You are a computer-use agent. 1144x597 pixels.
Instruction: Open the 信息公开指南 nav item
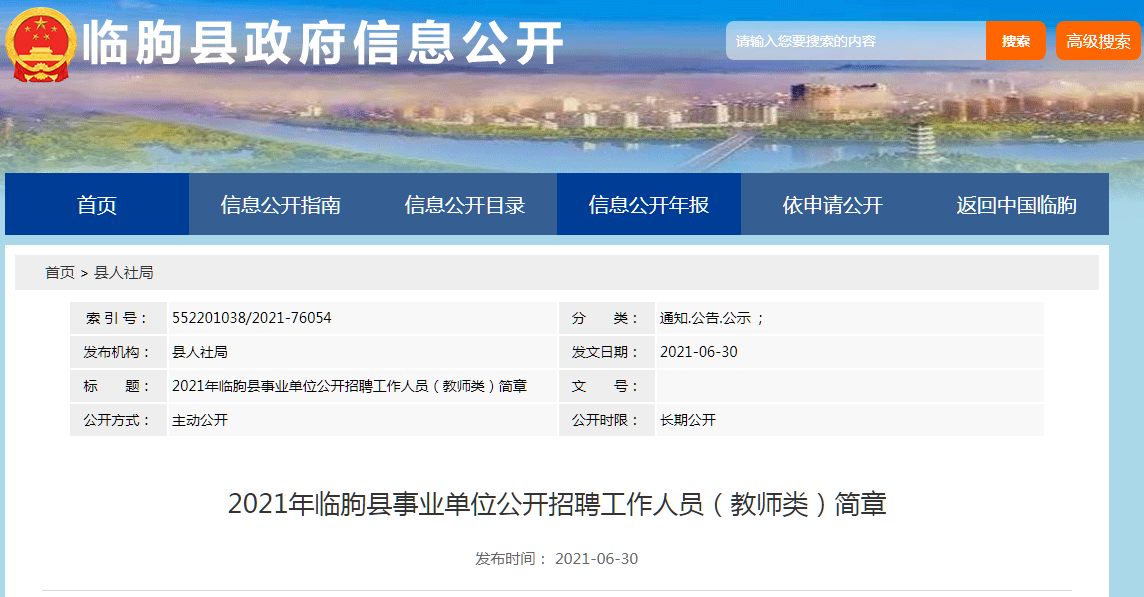(x=281, y=205)
